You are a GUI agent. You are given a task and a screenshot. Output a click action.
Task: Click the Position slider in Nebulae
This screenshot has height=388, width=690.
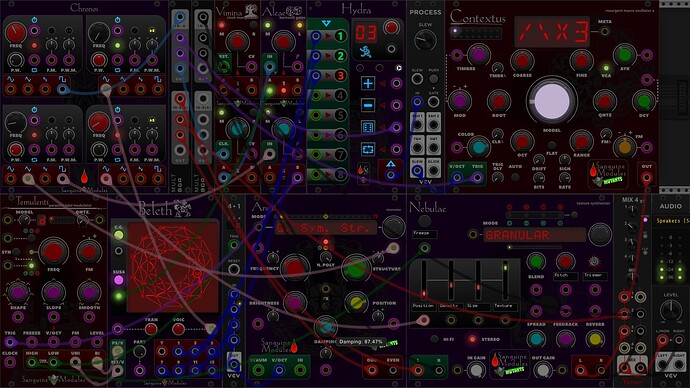424,281
